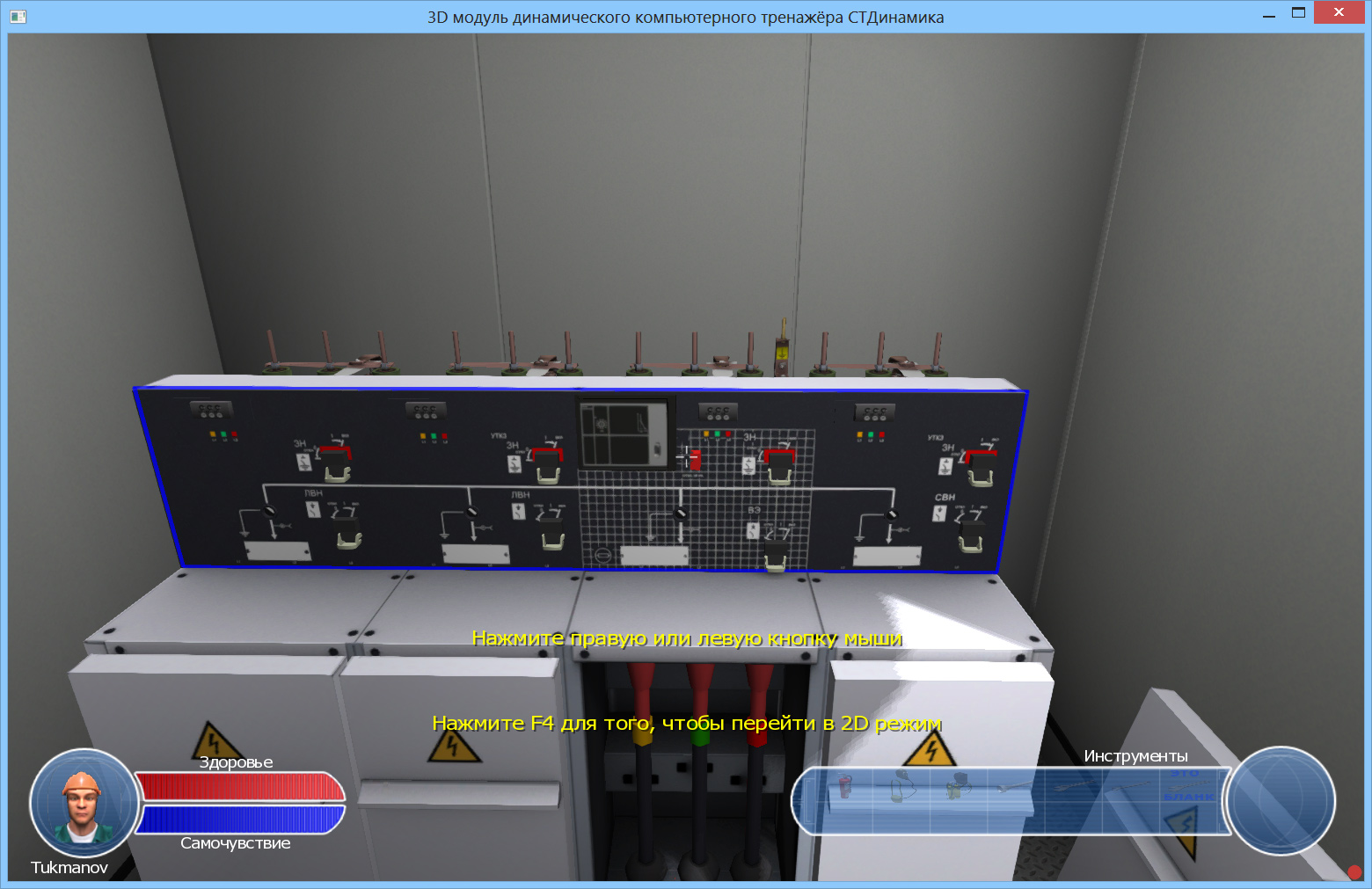1372x889 pixels.
Task: Click the blank label plate in leftmost section
Action: coord(277,551)
